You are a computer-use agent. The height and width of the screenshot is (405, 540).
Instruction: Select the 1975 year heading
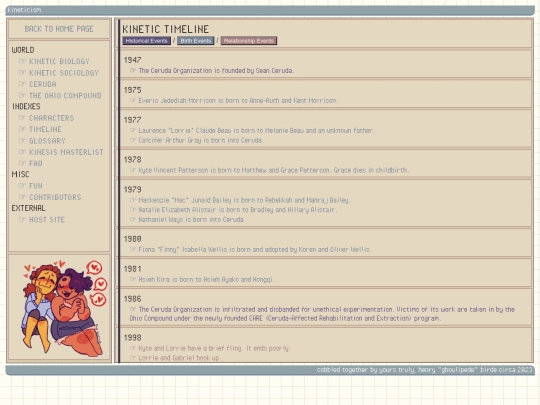[133, 90]
